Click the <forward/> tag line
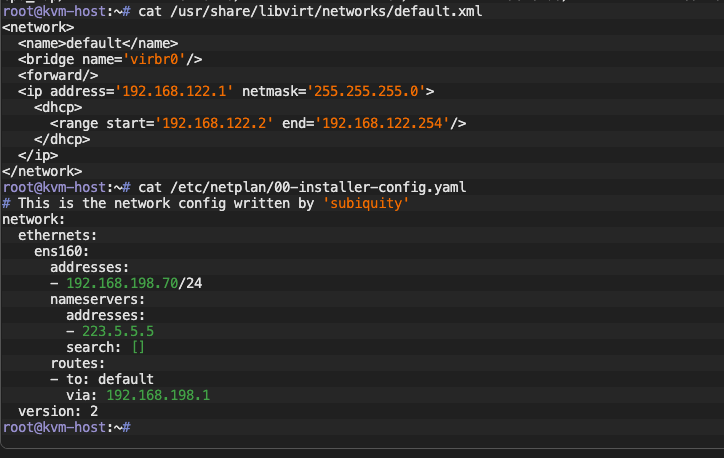724x458 pixels. pyautogui.click(x=58, y=75)
